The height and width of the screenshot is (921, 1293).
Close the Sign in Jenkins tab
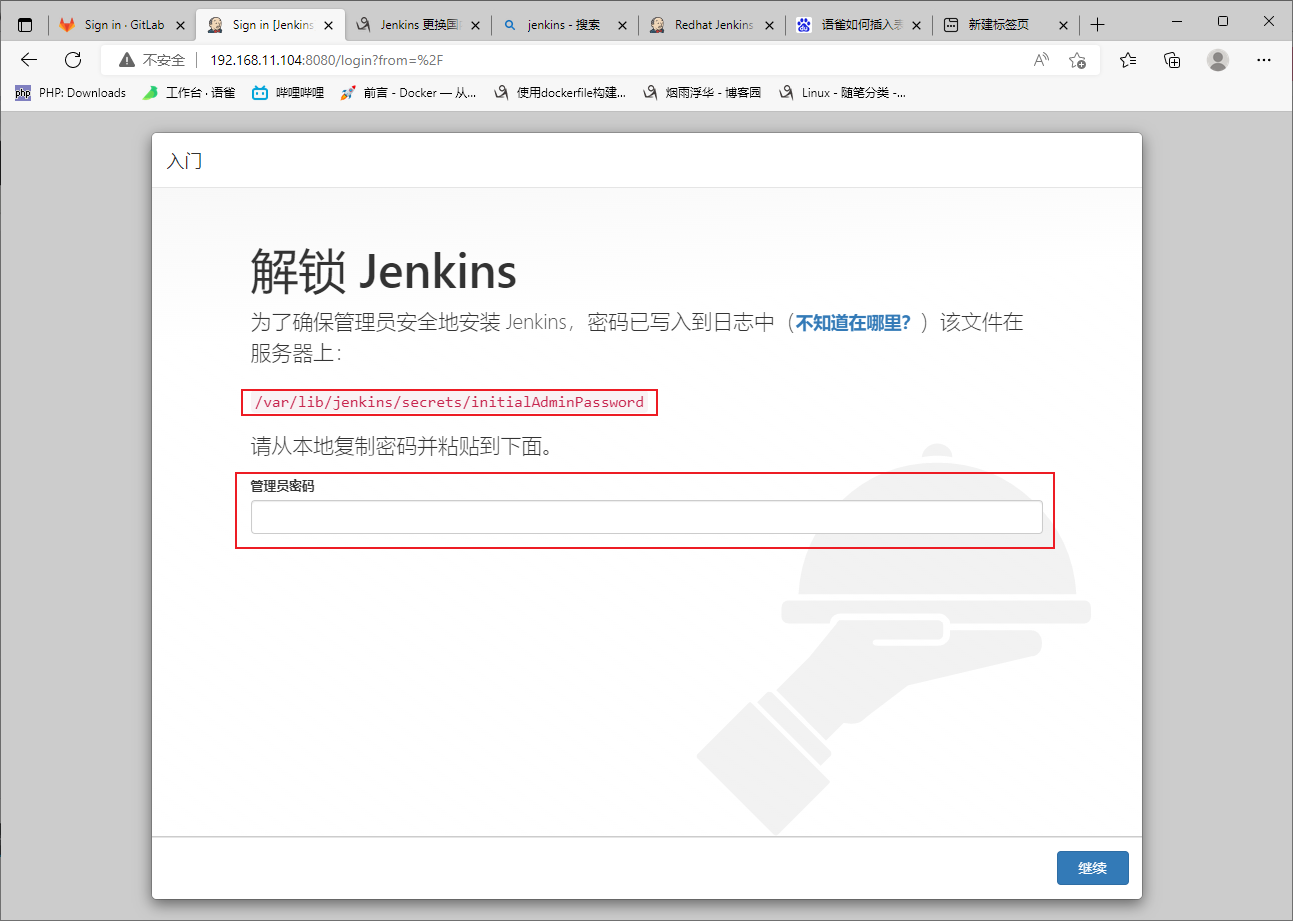click(x=329, y=25)
